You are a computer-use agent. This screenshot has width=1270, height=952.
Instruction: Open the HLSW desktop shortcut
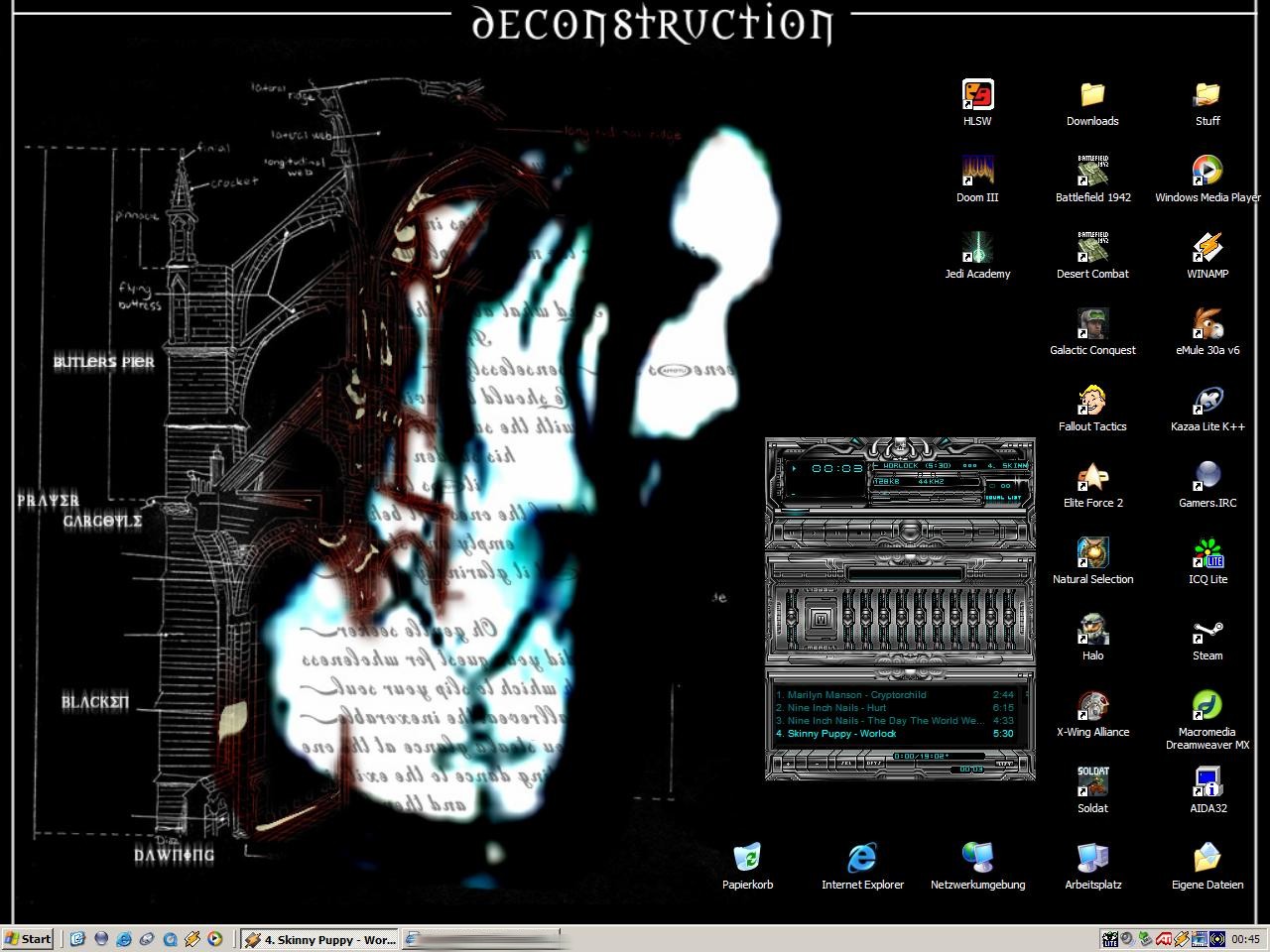click(x=977, y=103)
